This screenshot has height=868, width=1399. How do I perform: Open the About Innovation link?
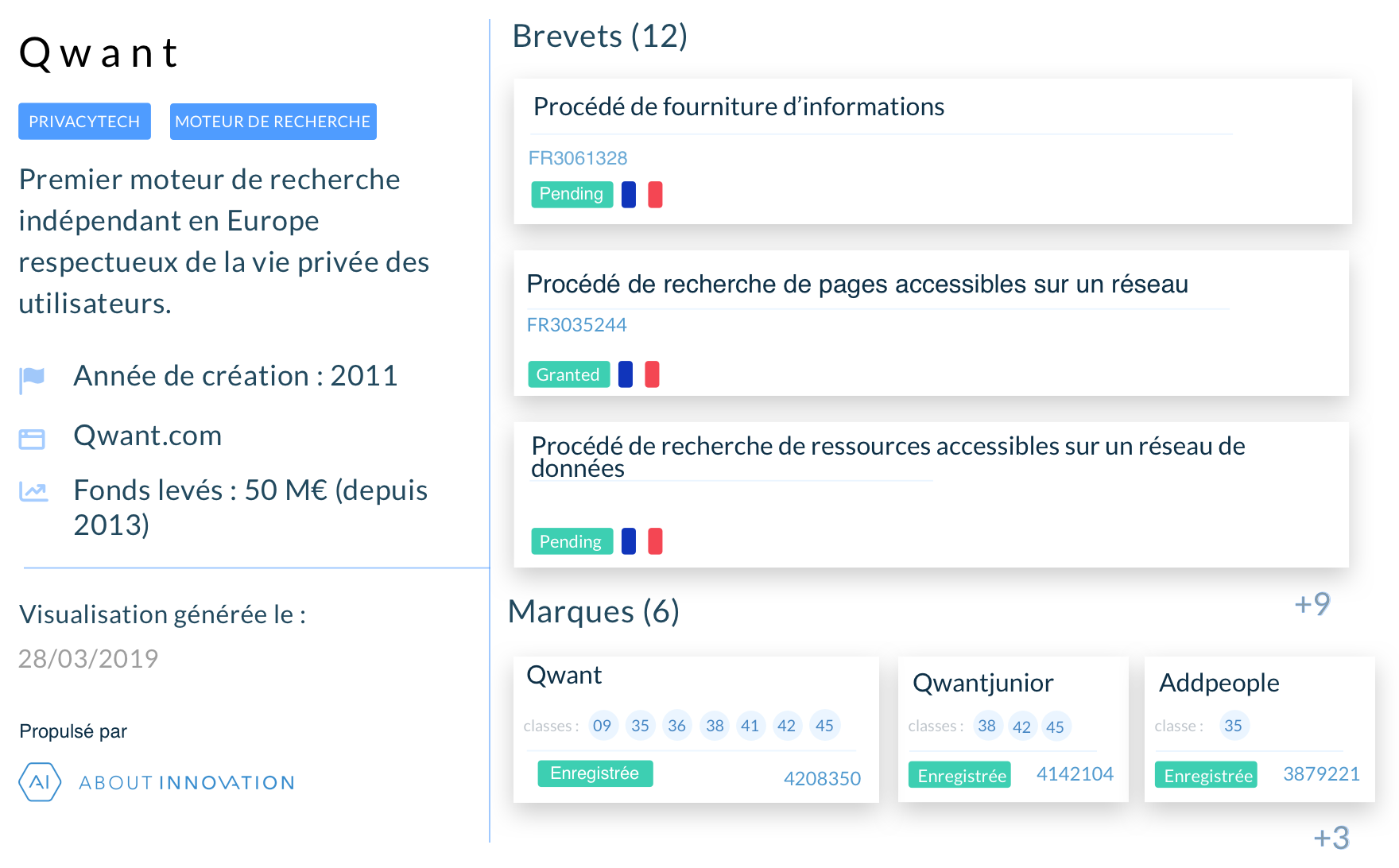click(187, 783)
